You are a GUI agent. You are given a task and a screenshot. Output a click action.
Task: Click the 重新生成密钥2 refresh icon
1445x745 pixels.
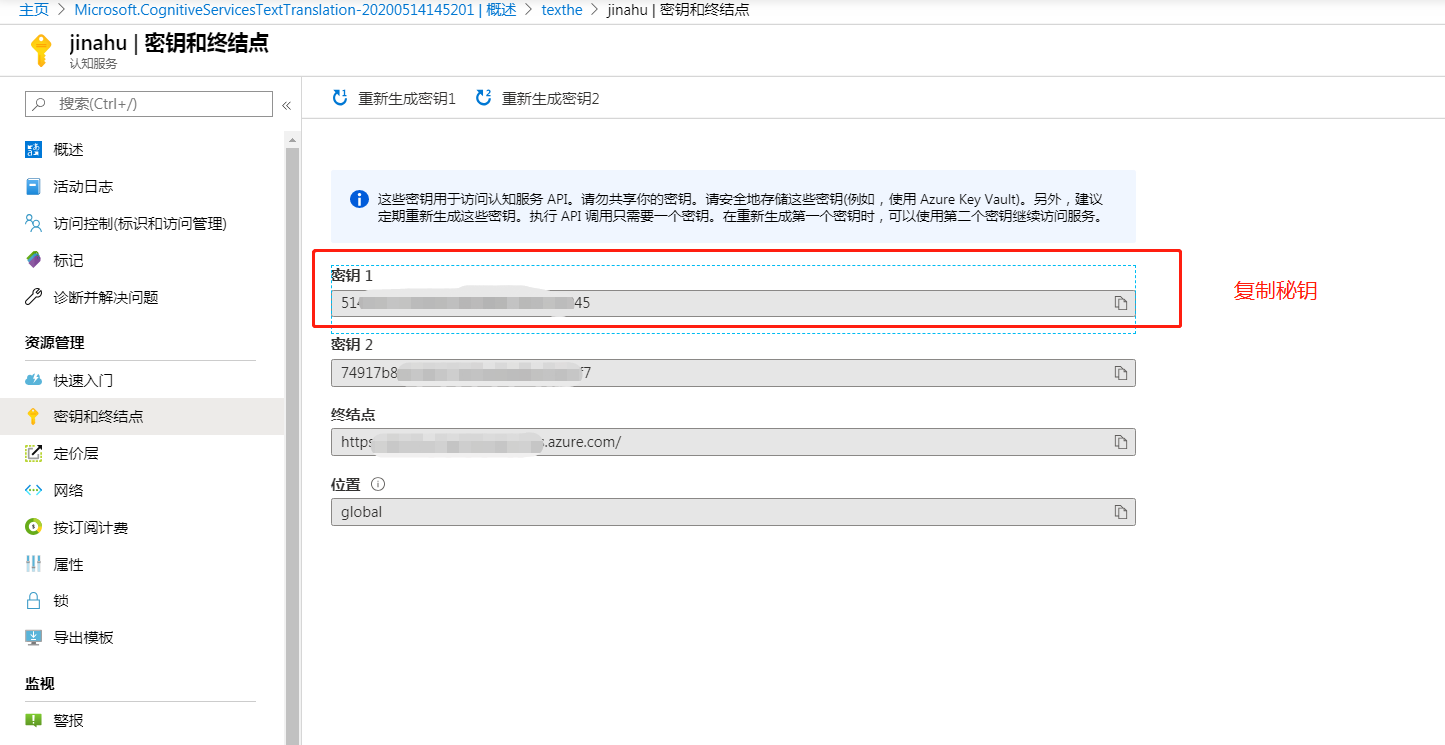pos(484,98)
